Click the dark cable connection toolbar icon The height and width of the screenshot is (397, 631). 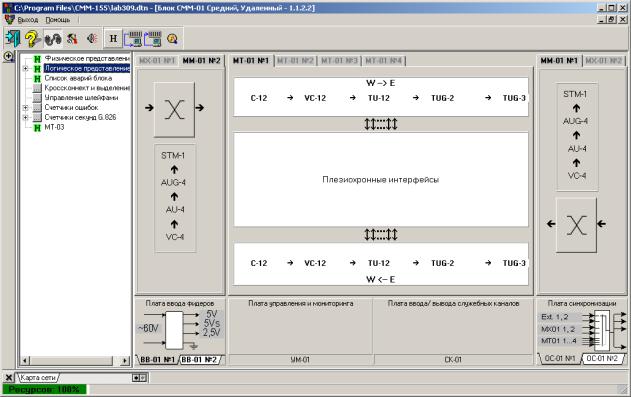[53, 39]
